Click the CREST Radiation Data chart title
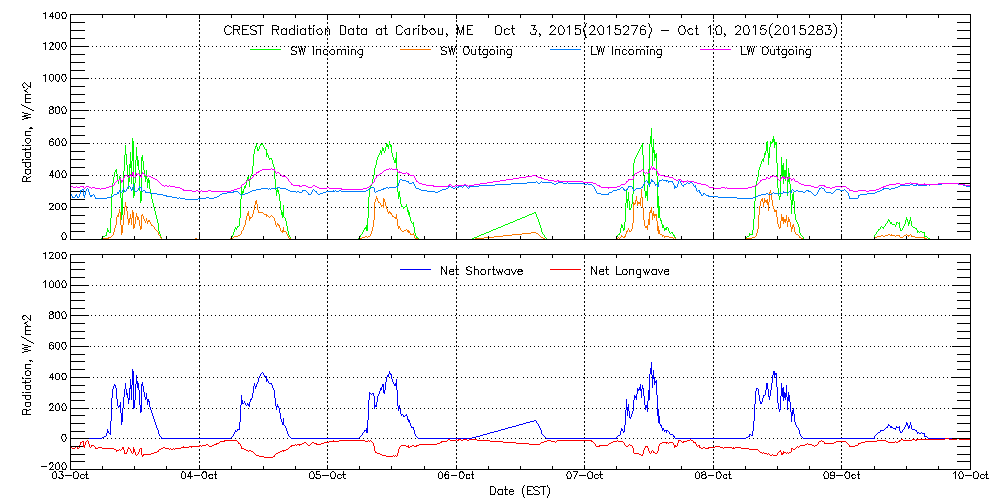The image size is (1000, 500). click(530, 31)
